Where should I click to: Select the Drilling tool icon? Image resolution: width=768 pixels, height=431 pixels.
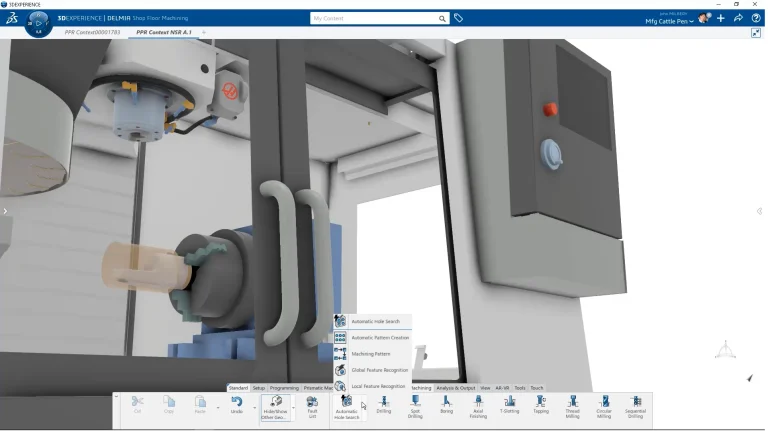click(x=384, y=402)
